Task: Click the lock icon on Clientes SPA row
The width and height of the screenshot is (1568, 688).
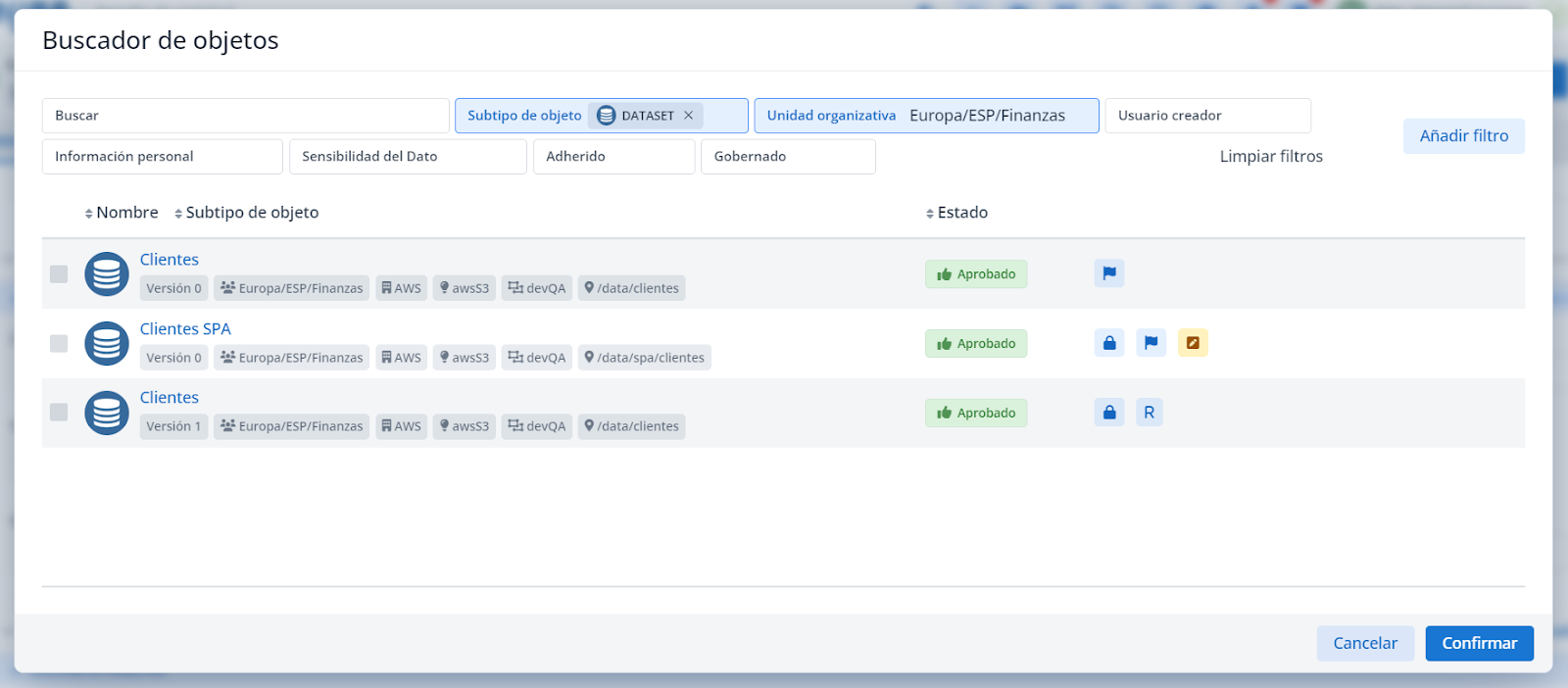Action: click(x=1108, y=343)
